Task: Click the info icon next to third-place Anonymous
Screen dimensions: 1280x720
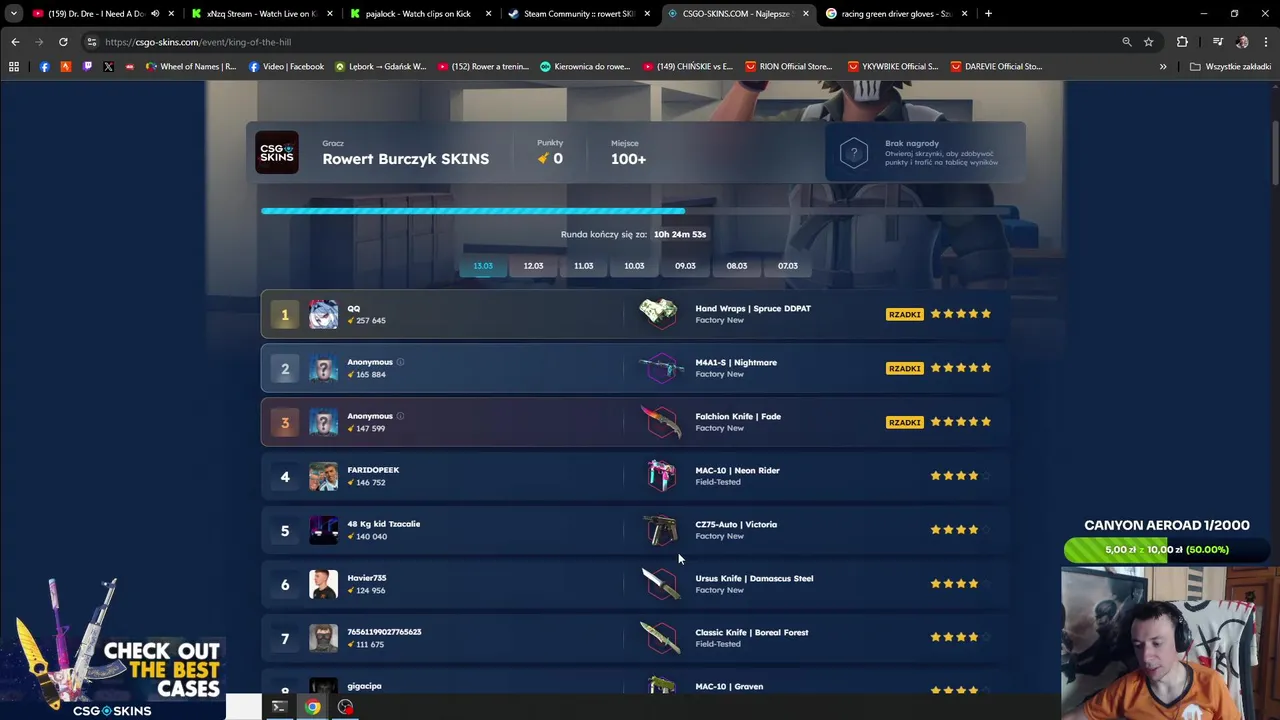Action: 400,416
